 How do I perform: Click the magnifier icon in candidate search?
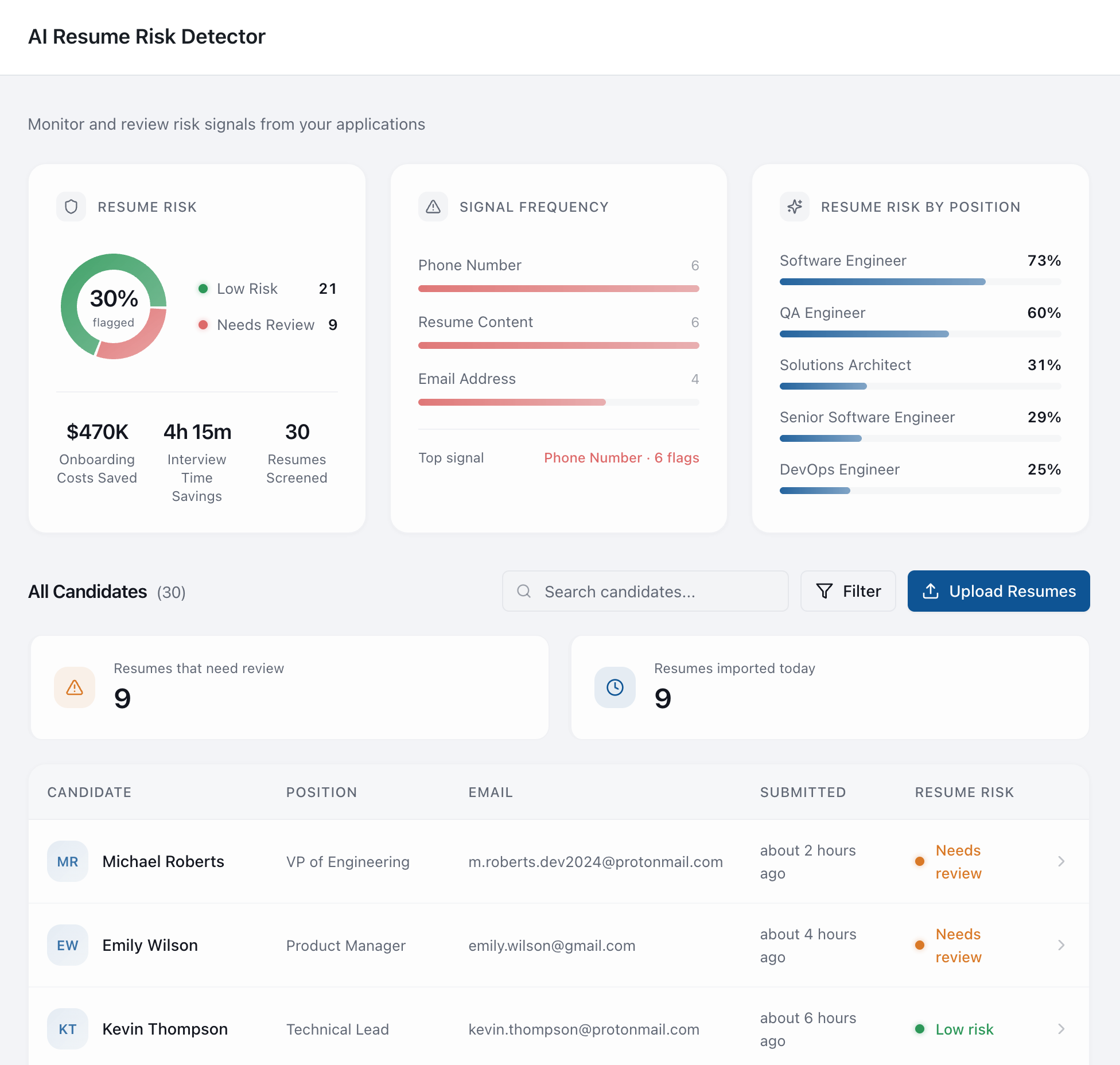(524, 591)
